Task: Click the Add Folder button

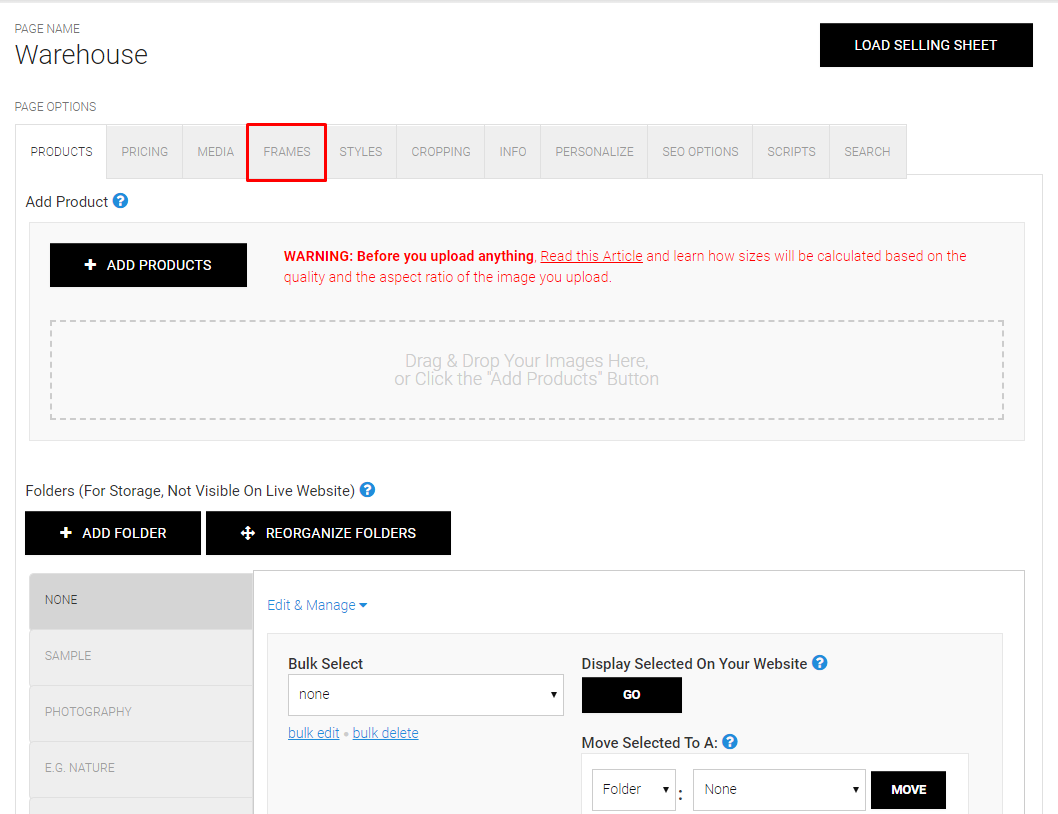Action: [x=113, y=533]
